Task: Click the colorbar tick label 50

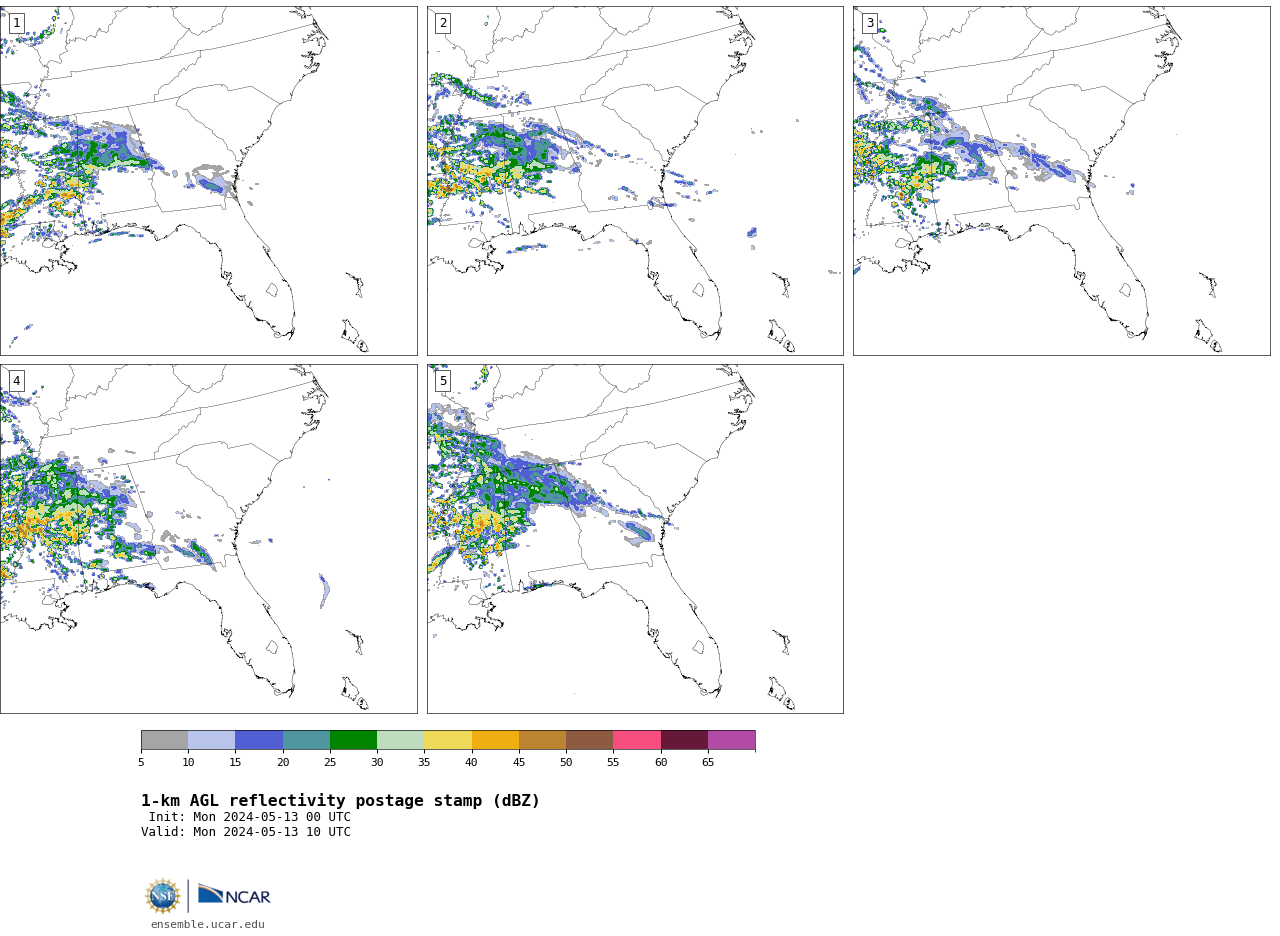Action: tap(566, 762)
